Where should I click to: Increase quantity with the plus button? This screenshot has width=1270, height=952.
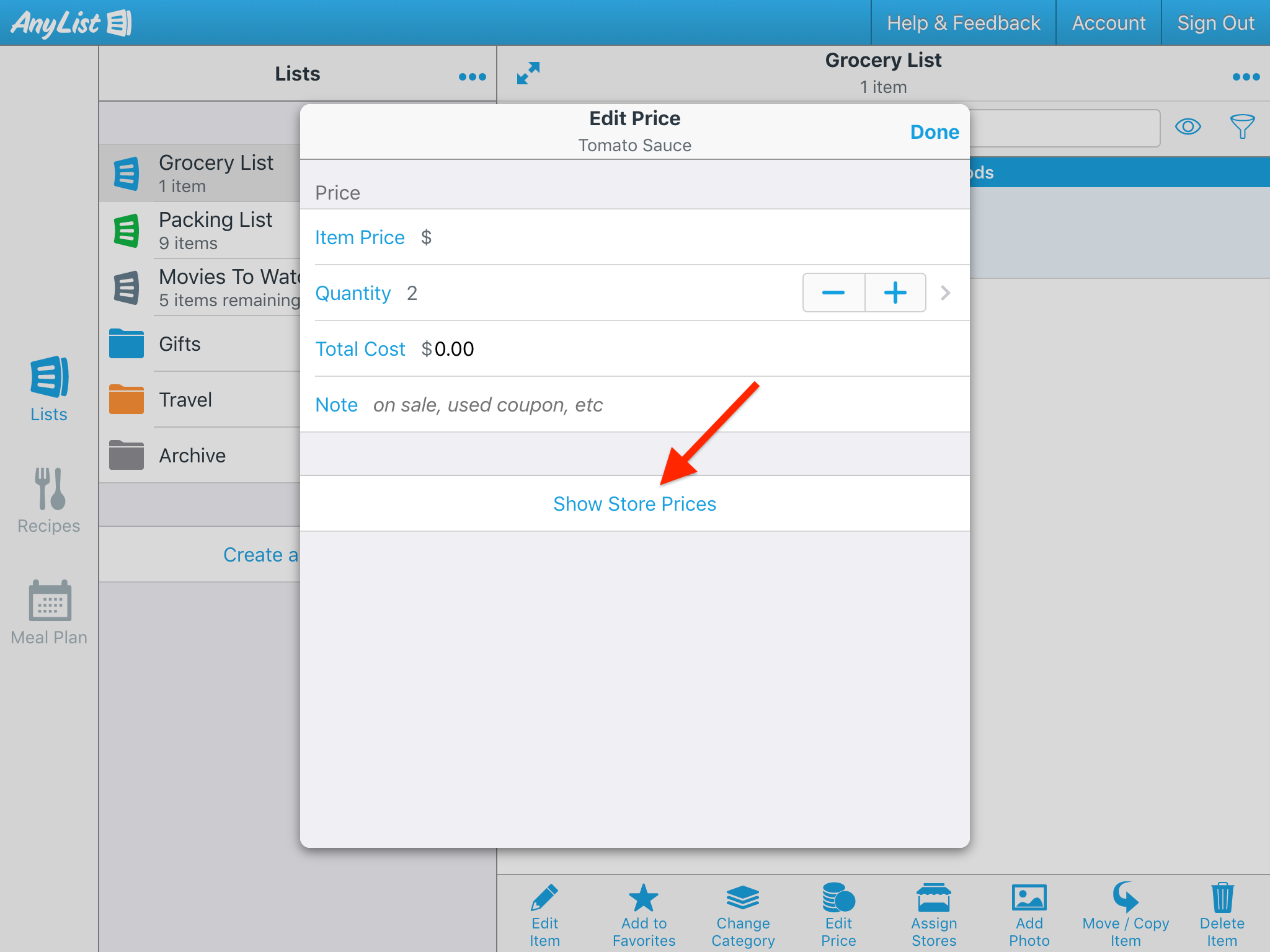pyautogui.click(x=895, y=293)
